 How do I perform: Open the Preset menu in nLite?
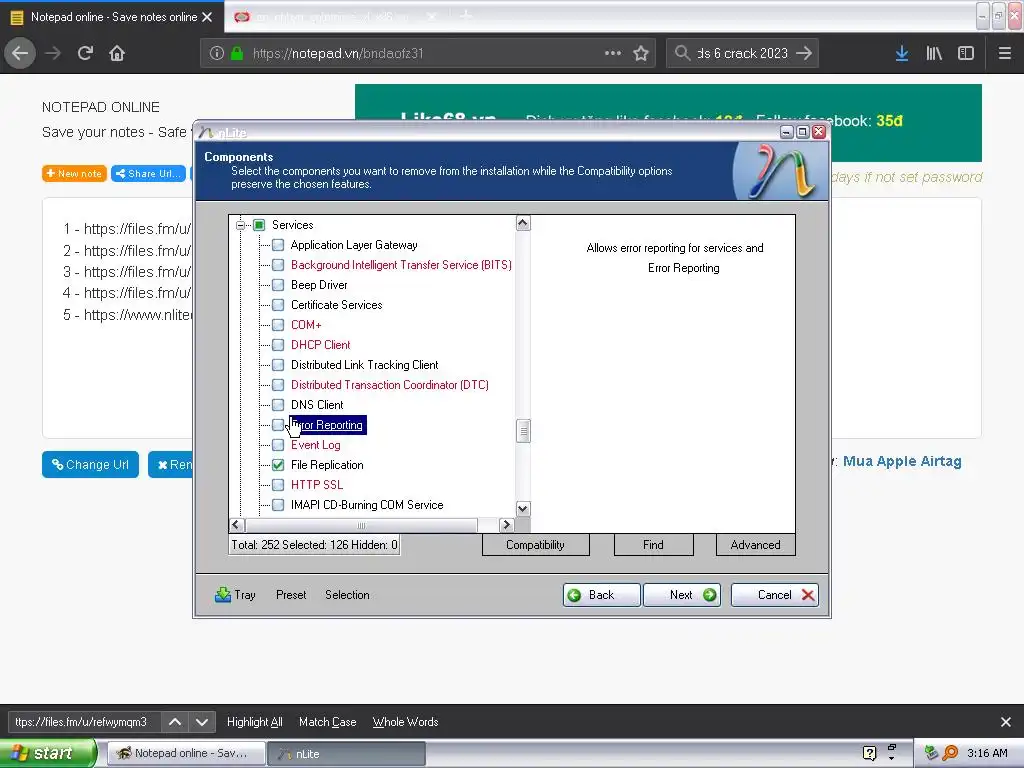point(291,595)
